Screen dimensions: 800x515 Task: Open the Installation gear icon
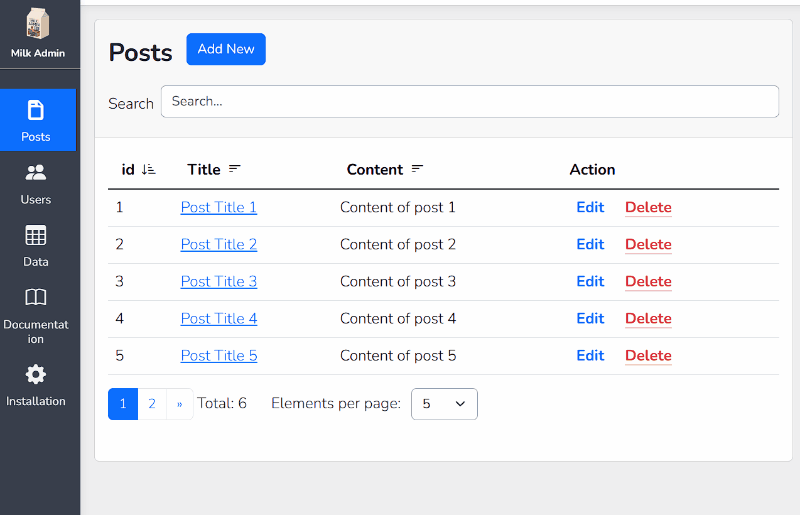click(36, 375)
